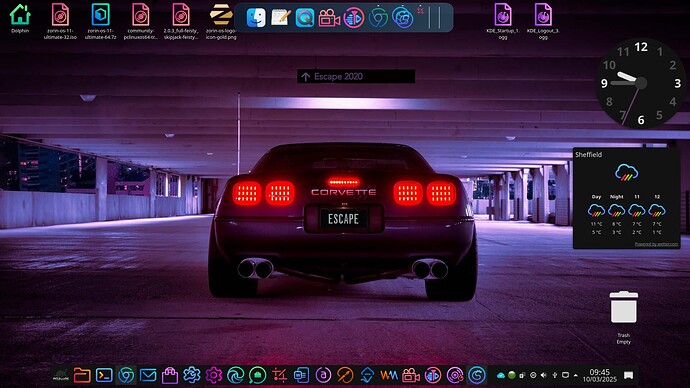Launch pink video camera icon in top dock

tap(329, 18)
